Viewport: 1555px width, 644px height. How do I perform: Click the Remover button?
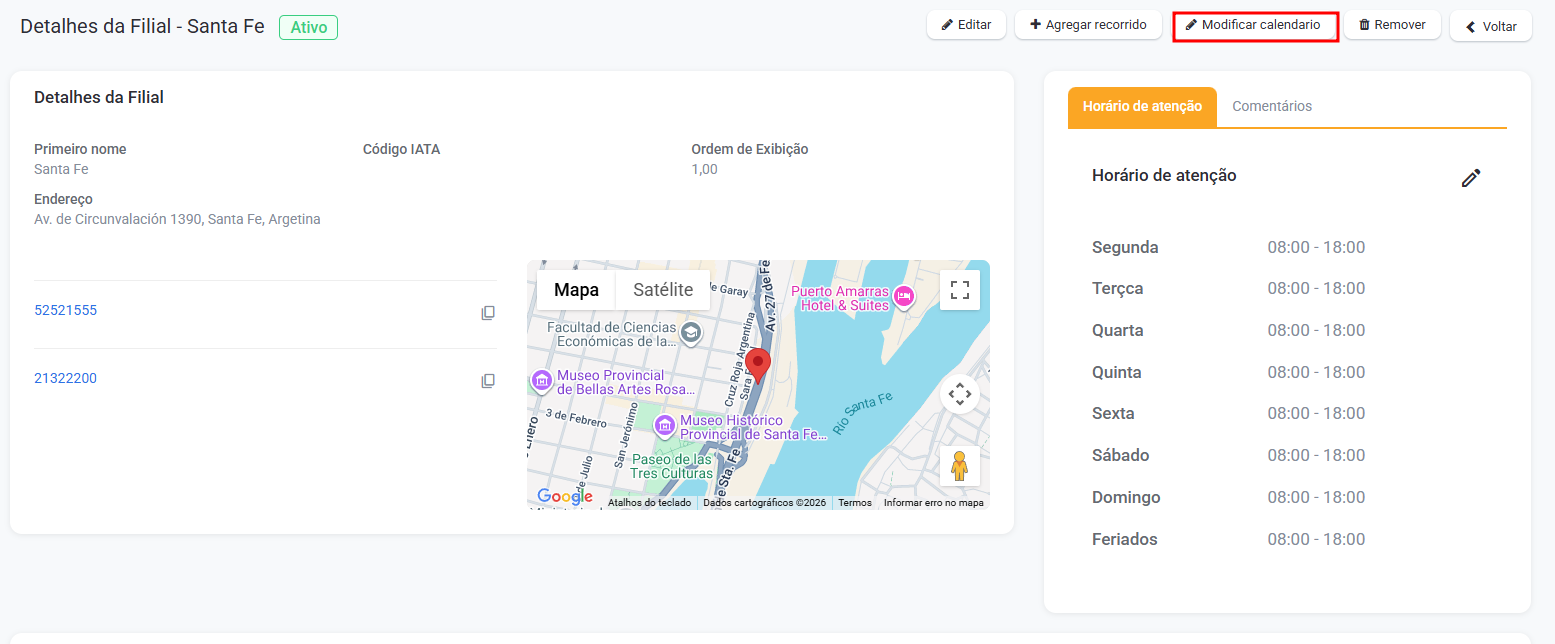(x=1392, y=25)
